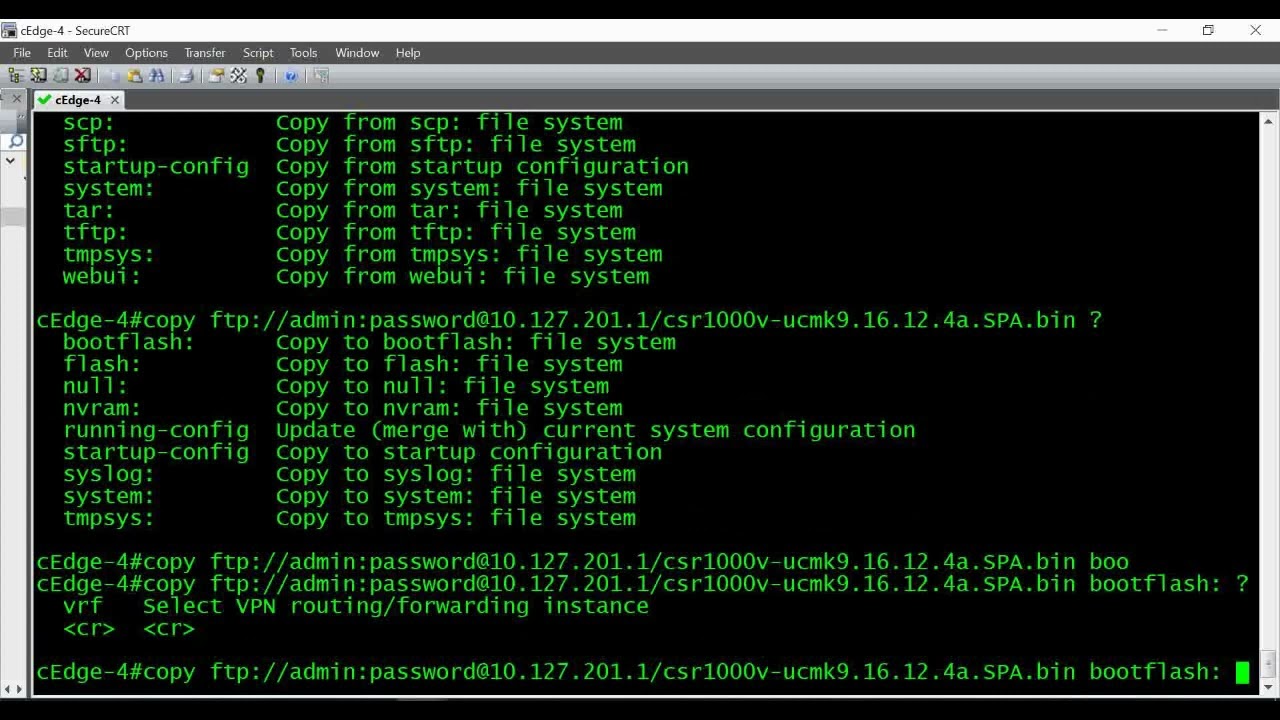Minimize the SecureCRT window
The height and width of the screenshot is (720, 1280).
pos(1162,30)
